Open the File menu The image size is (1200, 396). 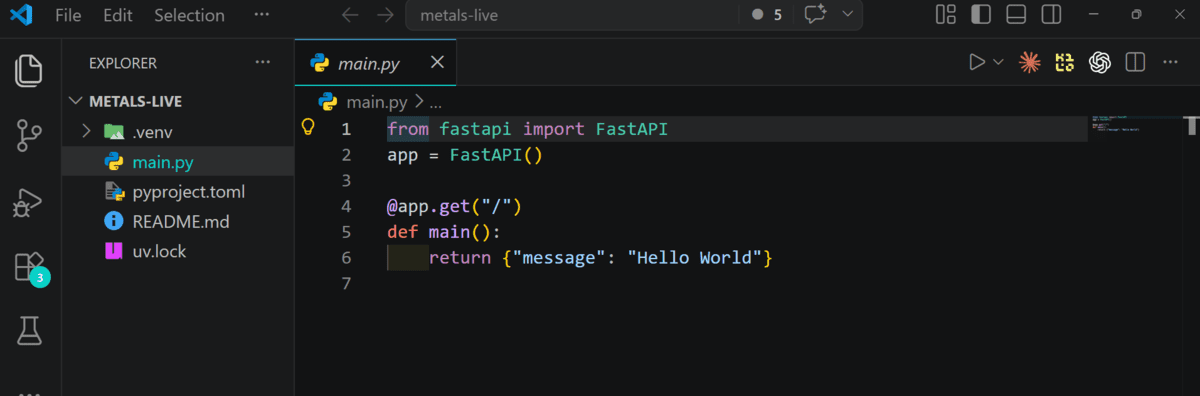(x=69, y=15)
